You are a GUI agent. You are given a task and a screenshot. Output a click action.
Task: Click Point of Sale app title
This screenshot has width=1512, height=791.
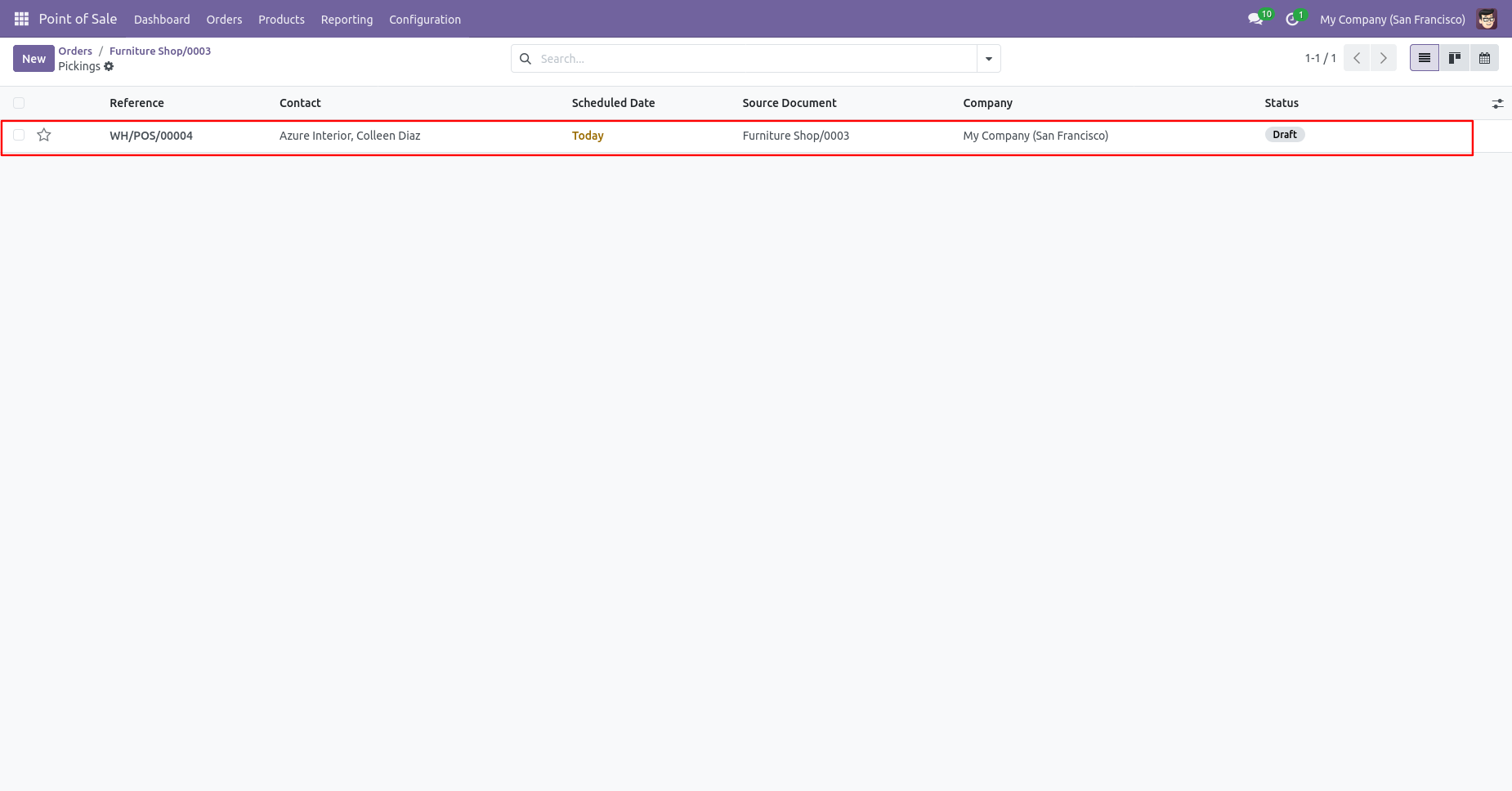[x=78, y=19]
